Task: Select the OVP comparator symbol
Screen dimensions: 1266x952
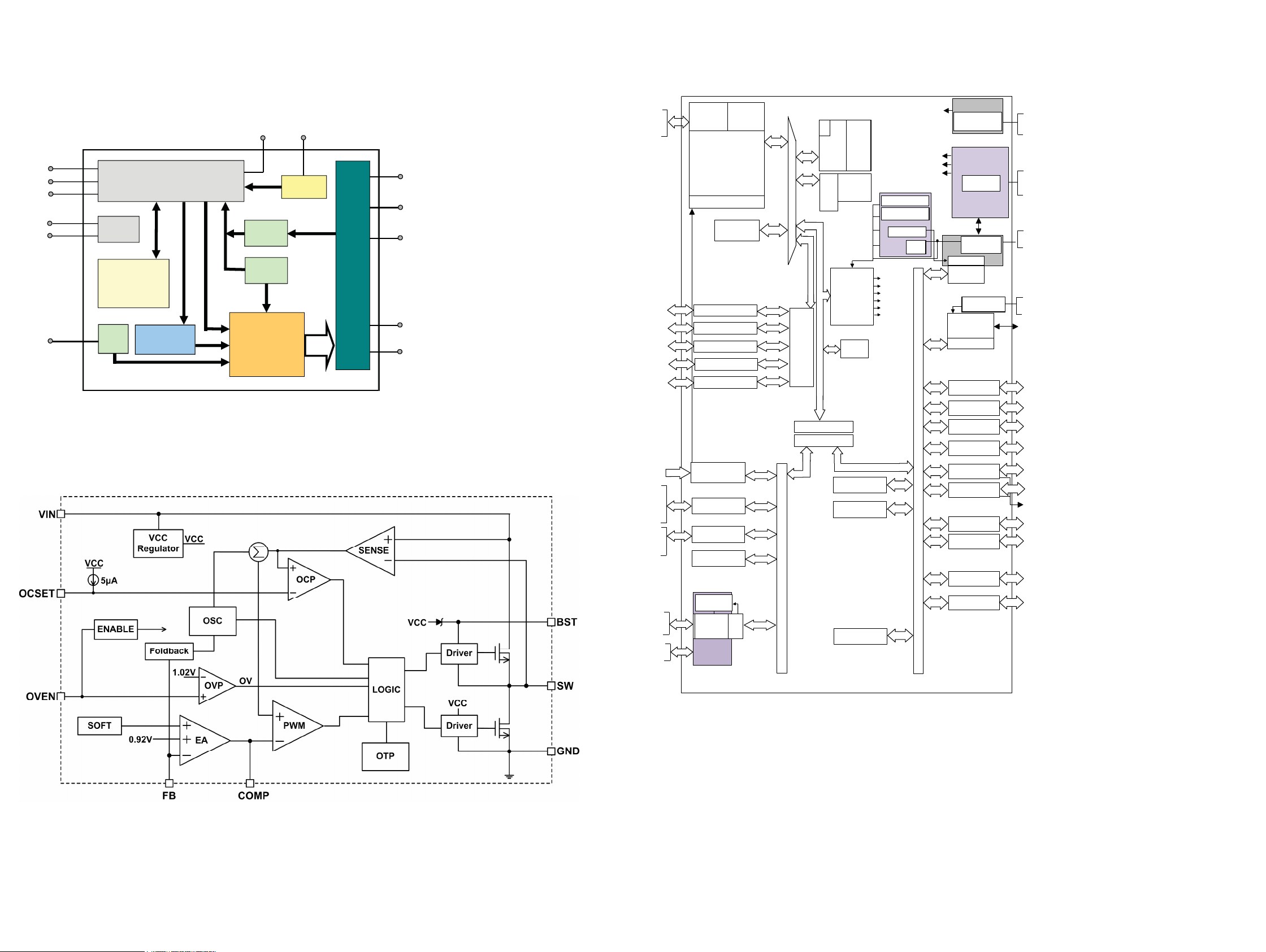Action: pyautogui.click(x=215, y=685)
